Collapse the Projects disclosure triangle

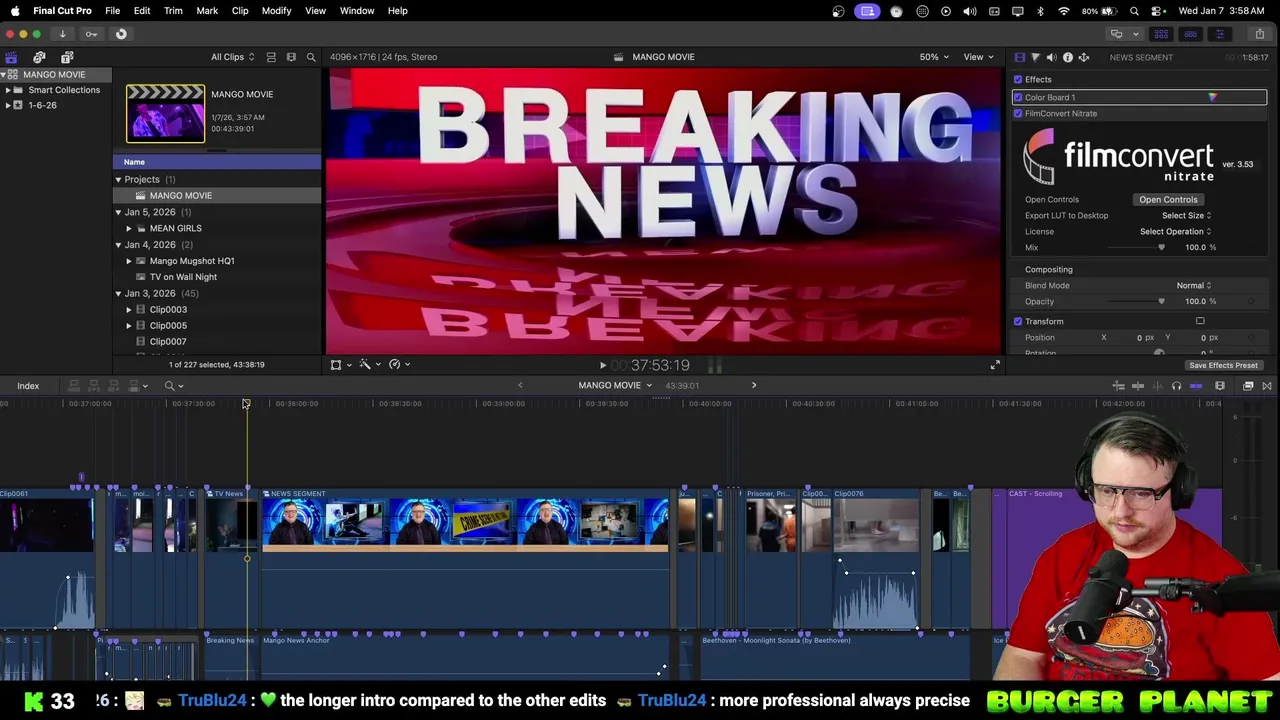[x=118, y=180]
